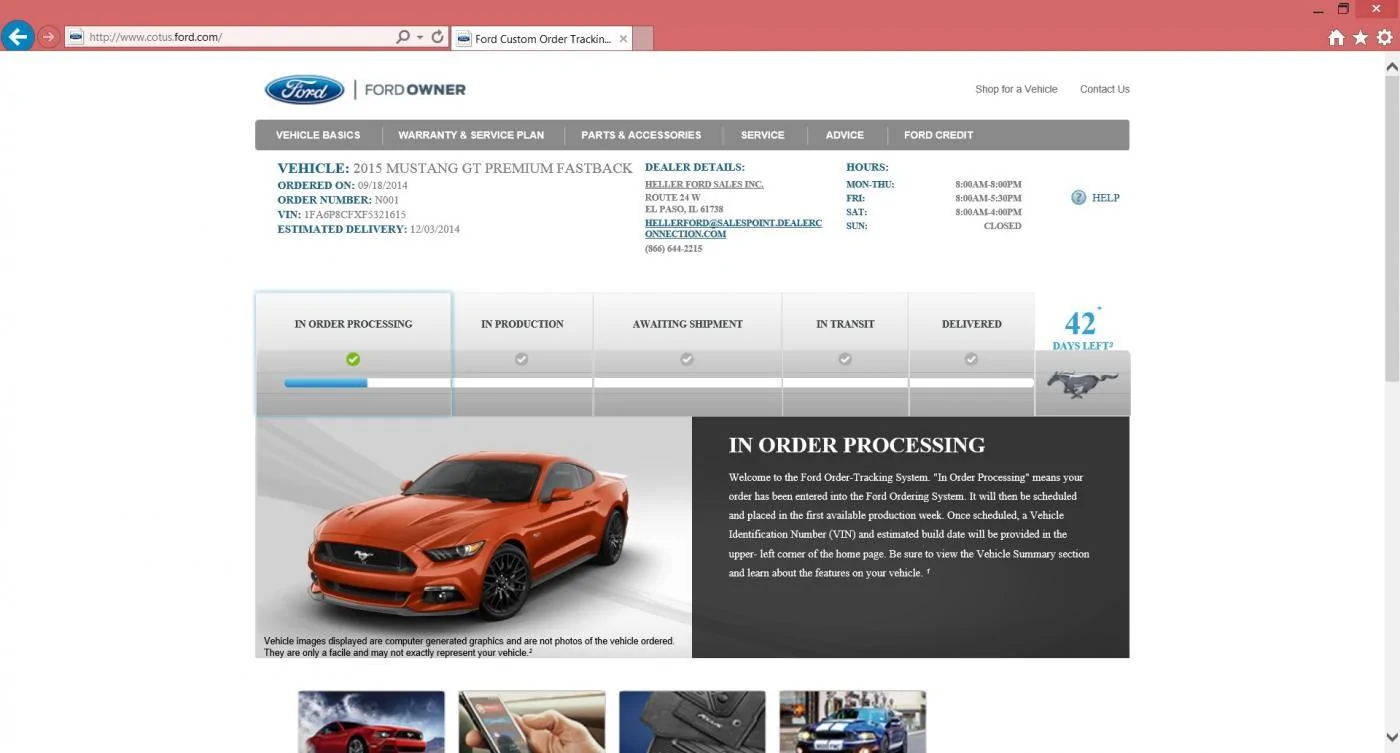Click gray checkmark under In Transit
The width and height of the screenshot is (1400, 753).
click(x=845, y=359)
